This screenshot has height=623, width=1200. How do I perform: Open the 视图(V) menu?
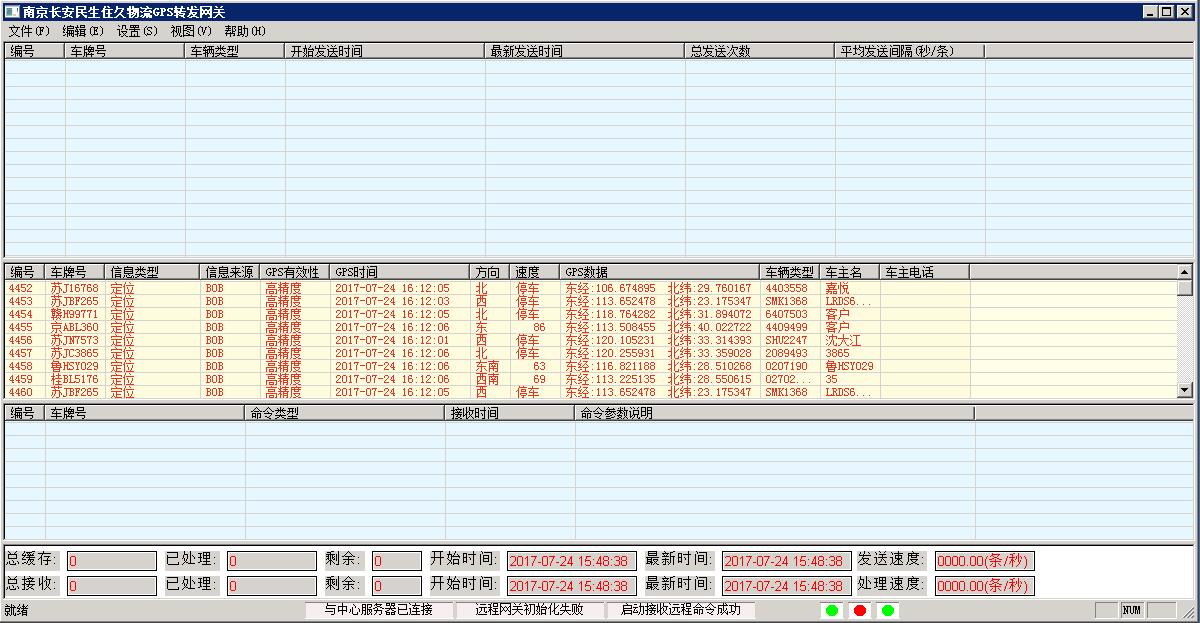(x=191, y=31)
